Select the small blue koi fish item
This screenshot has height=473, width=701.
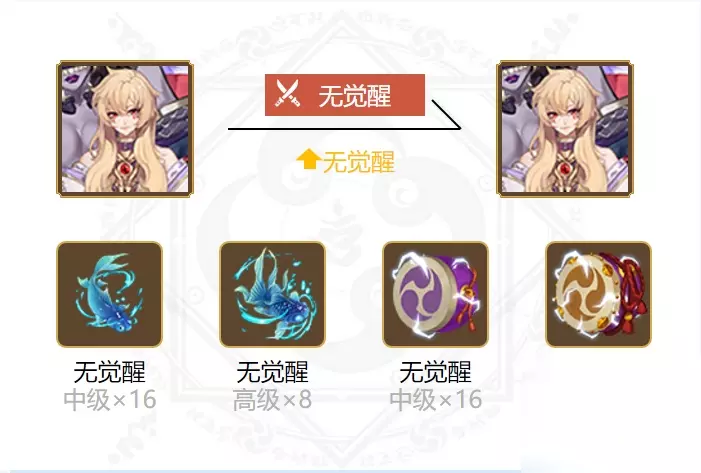pyautogui.click(x=109, y=294)
